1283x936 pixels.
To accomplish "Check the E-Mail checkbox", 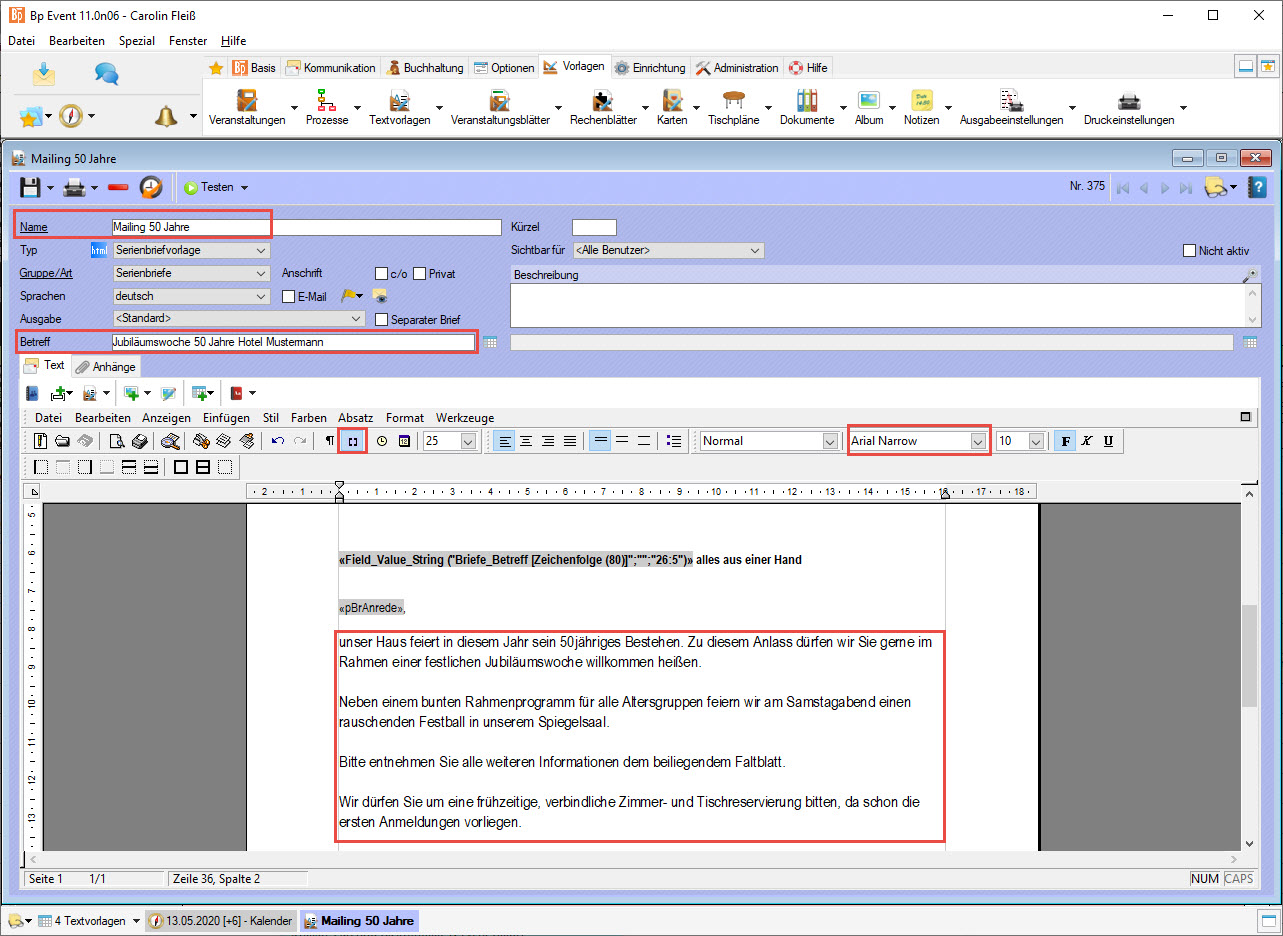I will coord(289,297).
